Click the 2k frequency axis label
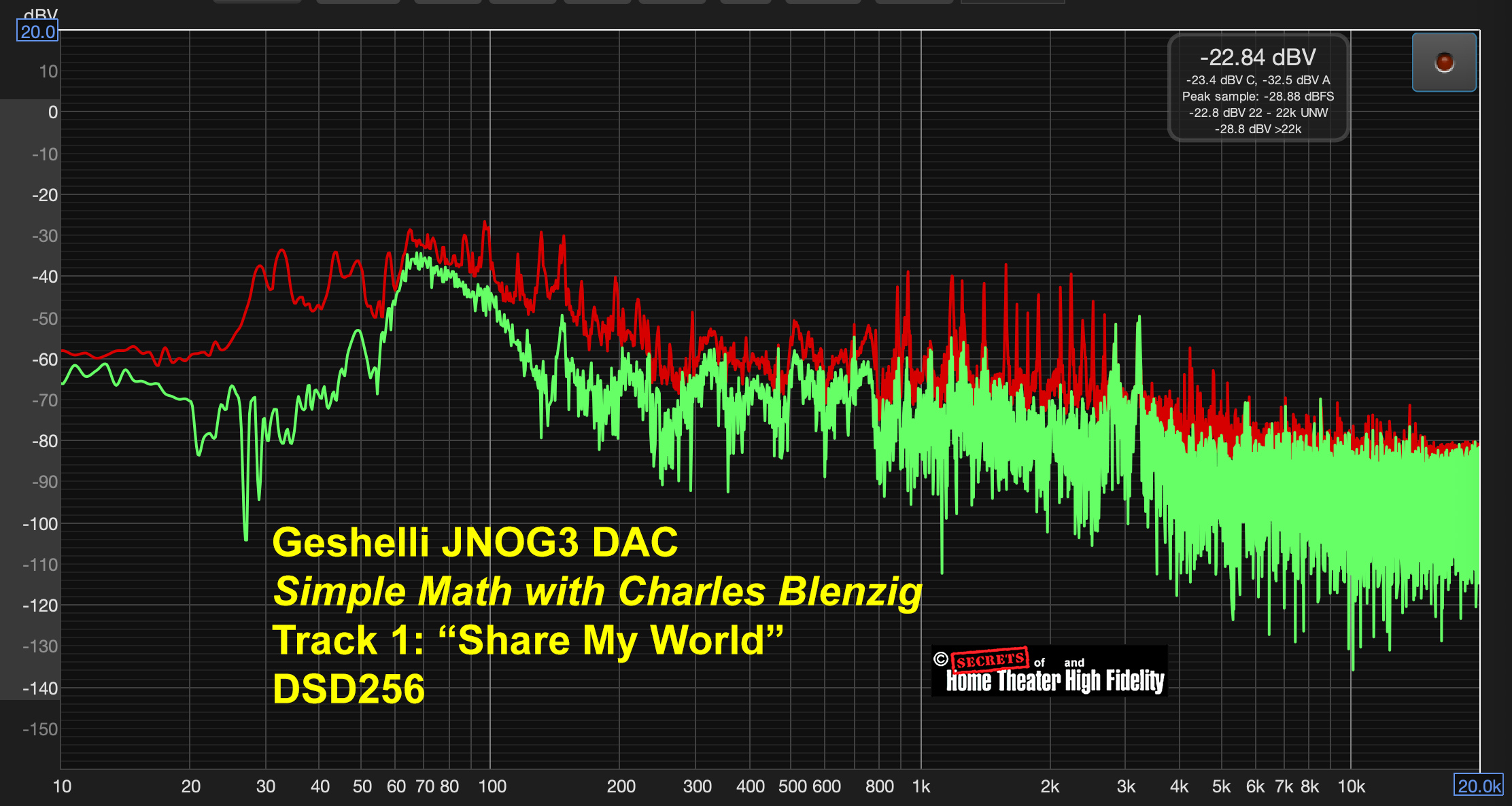1512x806 pixels. click(1050, 786)
